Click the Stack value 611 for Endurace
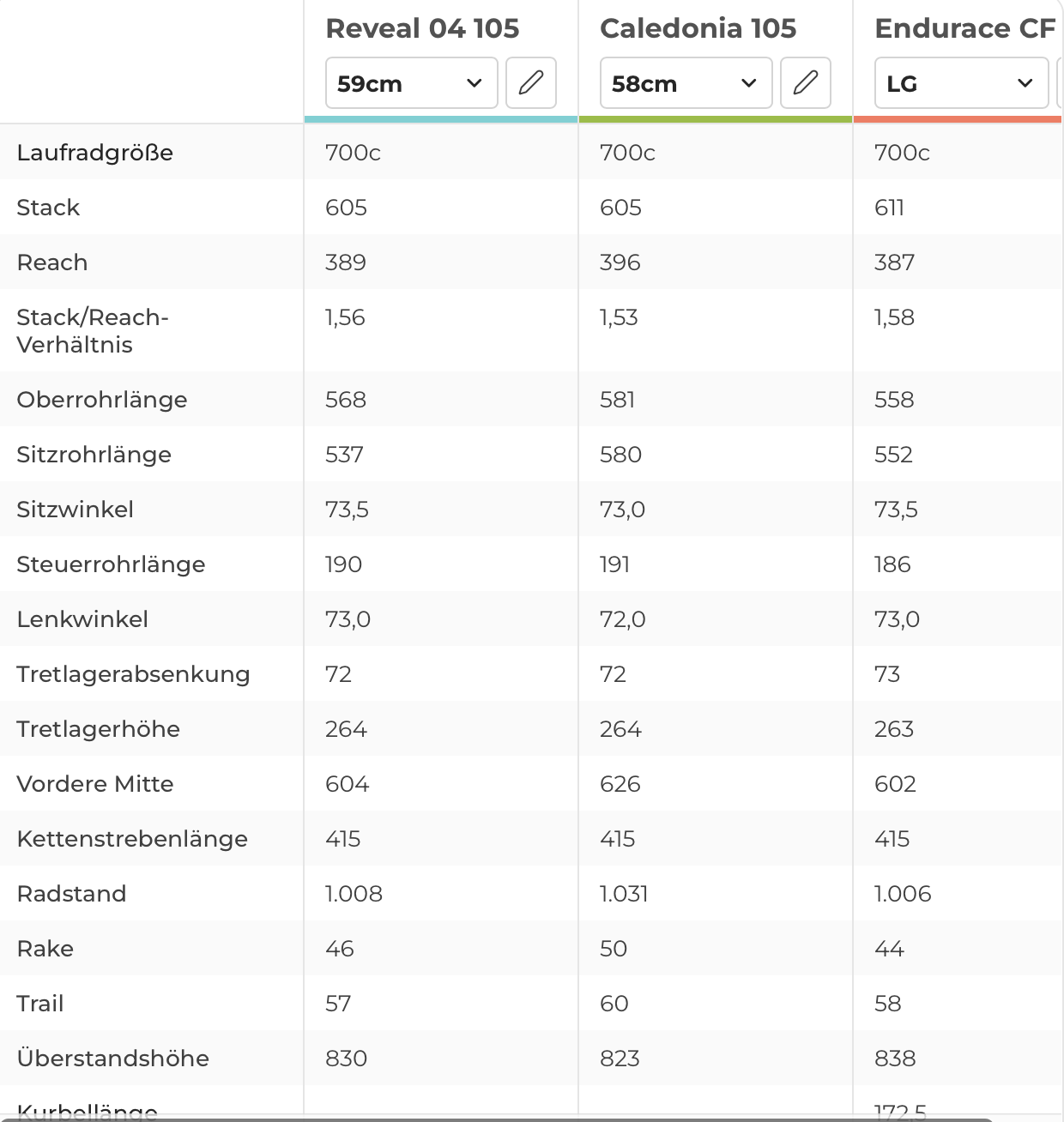The image size is (1064, 1122). pyautogui.click(x=889, y=208)
